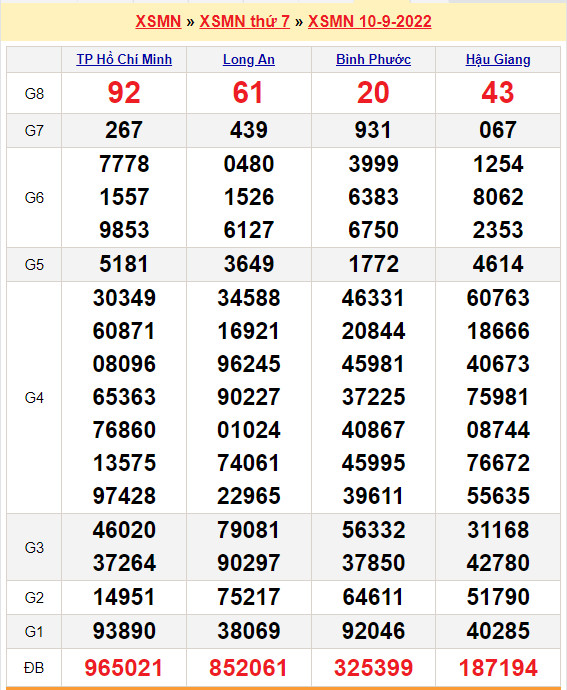Screen dimensions: 567x690
Task: Open the XSMN thứ 7 link
Action: (245, 21)
